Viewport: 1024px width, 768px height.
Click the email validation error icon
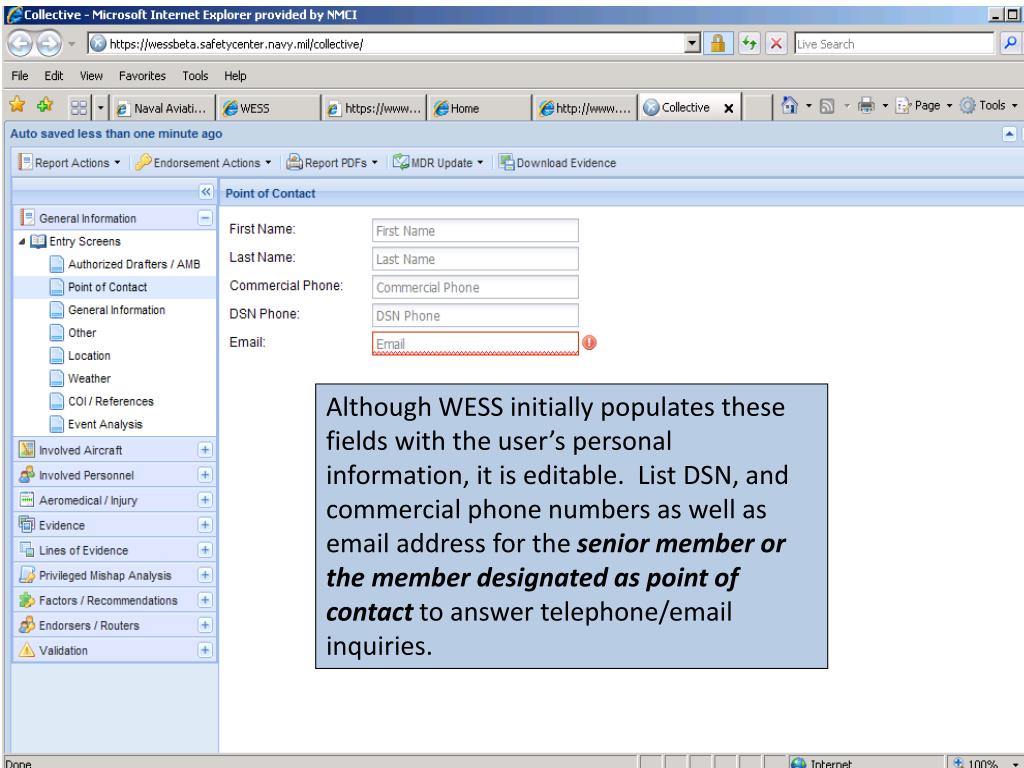coord(589,343)
